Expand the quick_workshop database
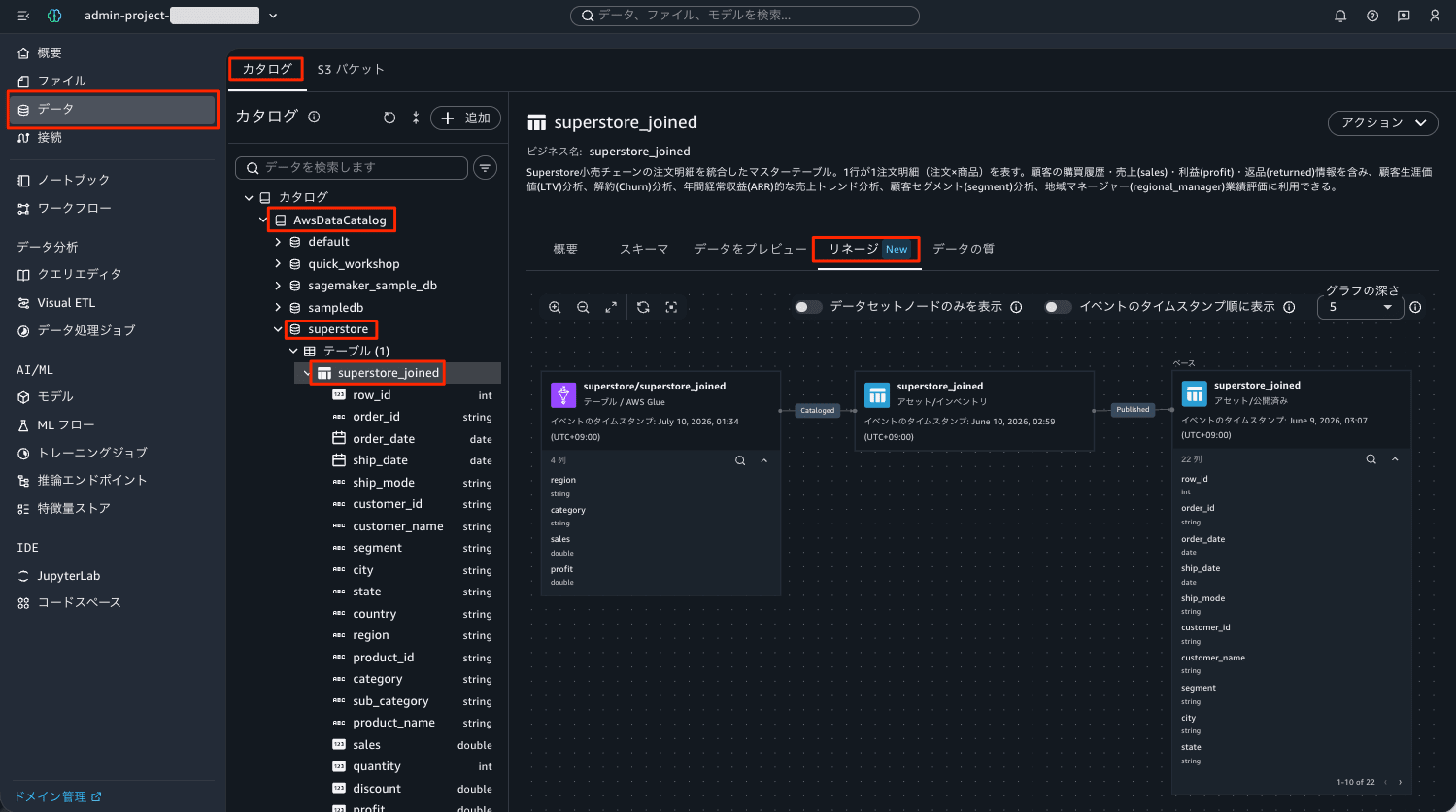 point(278,264)
